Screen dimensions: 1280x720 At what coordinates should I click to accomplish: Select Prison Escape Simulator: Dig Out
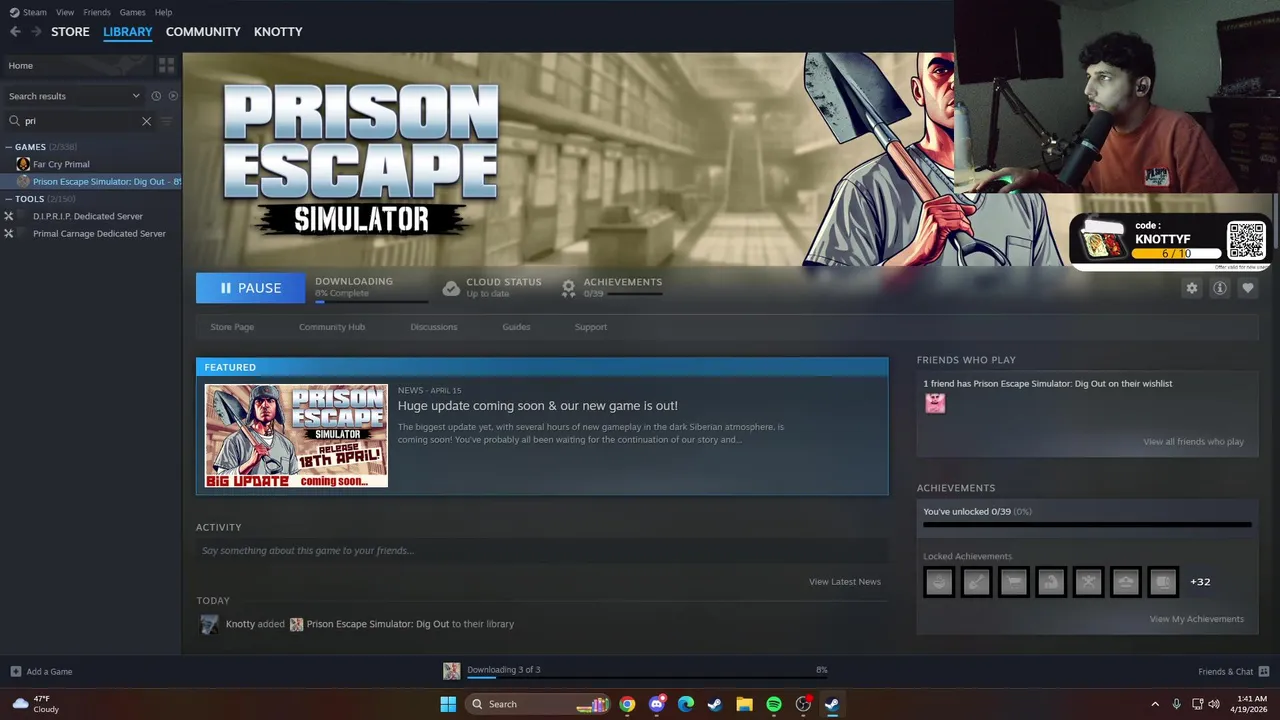(98, 182)
